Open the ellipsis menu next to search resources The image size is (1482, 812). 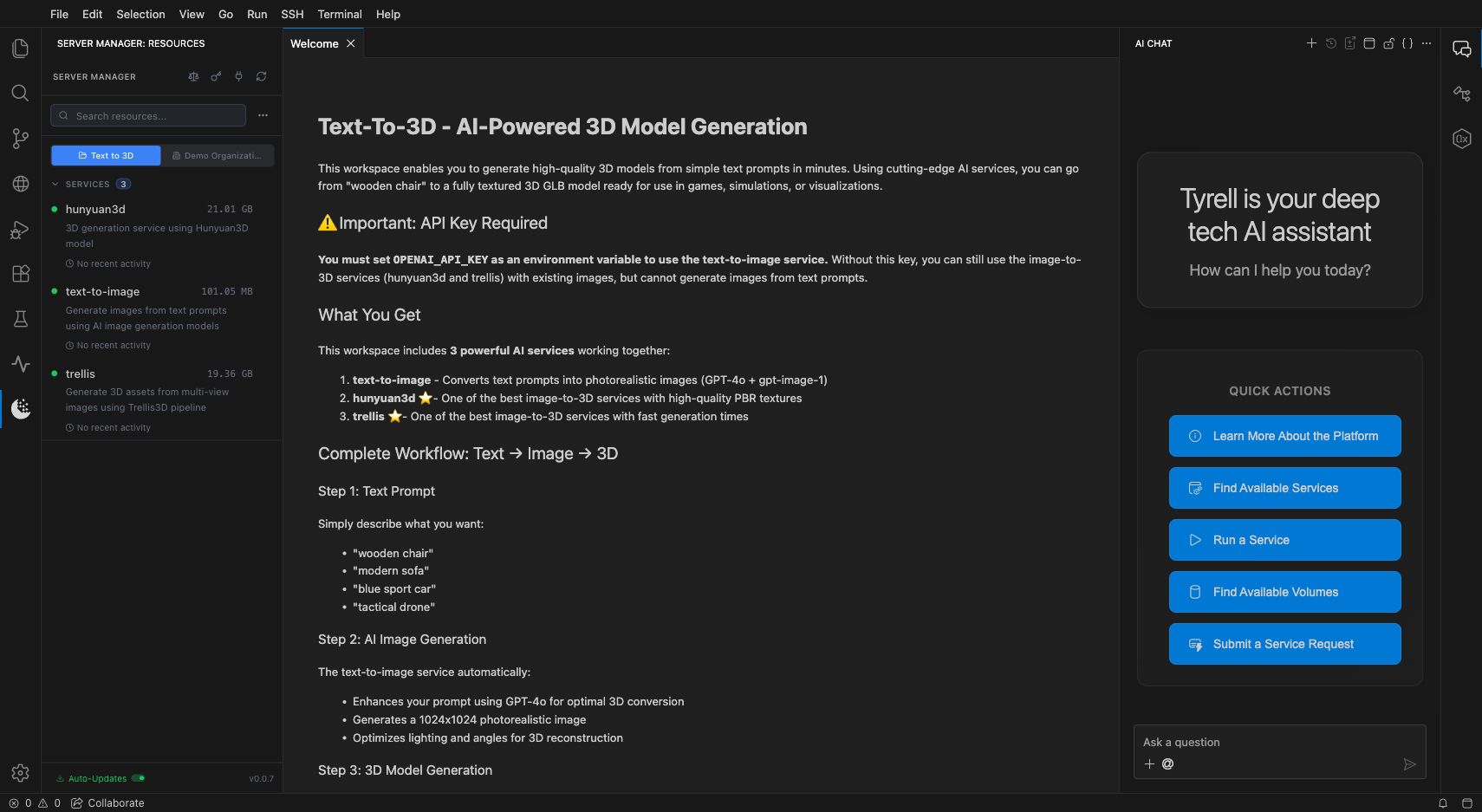coord(263,114)
